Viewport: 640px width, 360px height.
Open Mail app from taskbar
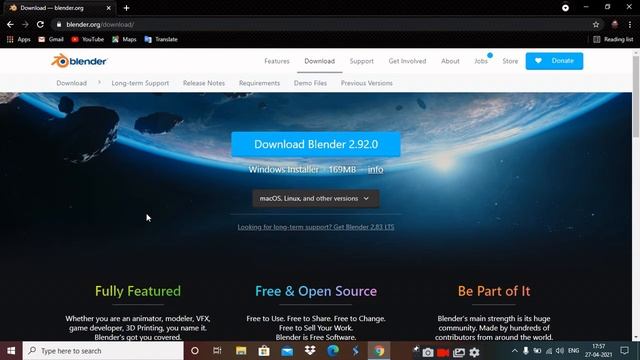(287, 351)
